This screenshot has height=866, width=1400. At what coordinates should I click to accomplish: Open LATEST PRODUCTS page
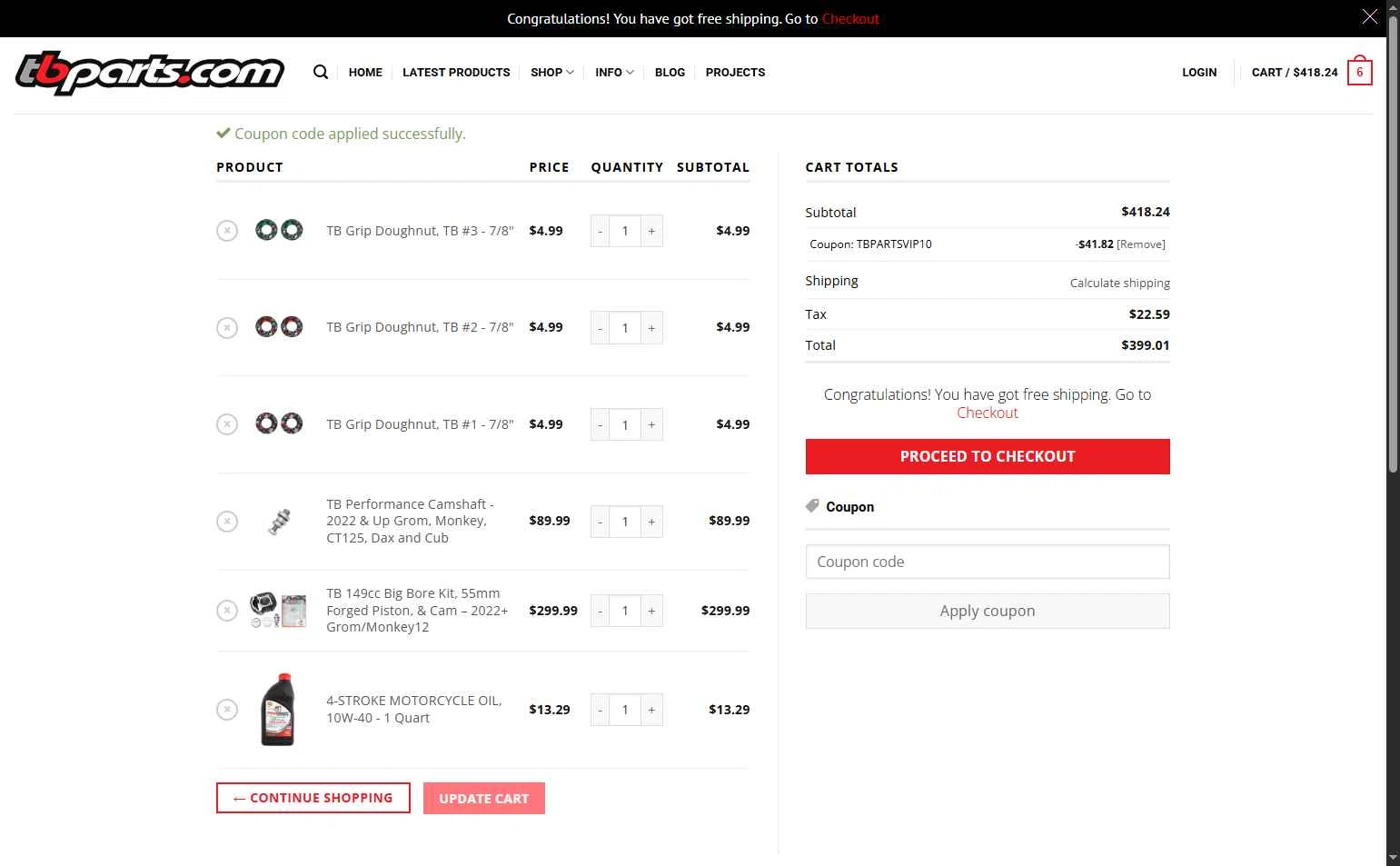coord(456,72)
